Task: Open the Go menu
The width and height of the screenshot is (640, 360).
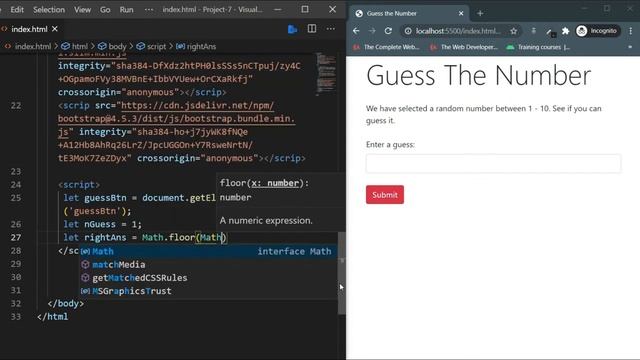Action: pyautogui.click(x=105, y=9)
